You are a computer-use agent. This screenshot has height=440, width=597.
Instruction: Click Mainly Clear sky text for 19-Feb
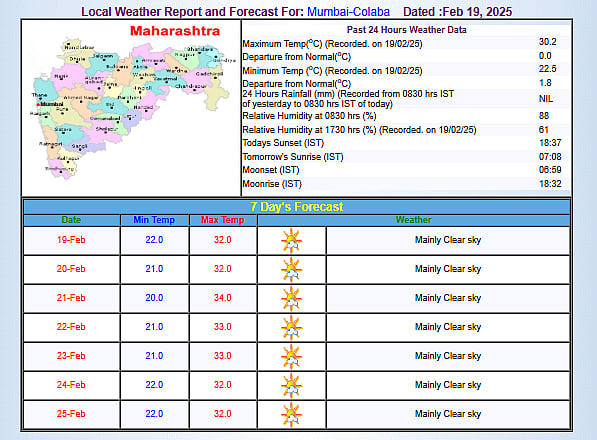pos(448,240)
